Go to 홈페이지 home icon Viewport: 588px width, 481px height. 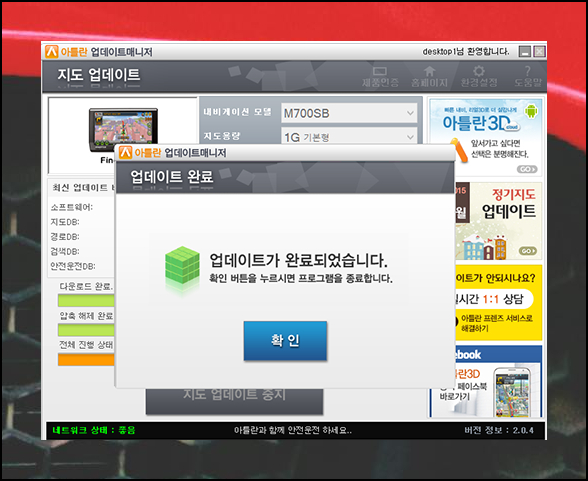coord(429,77)
